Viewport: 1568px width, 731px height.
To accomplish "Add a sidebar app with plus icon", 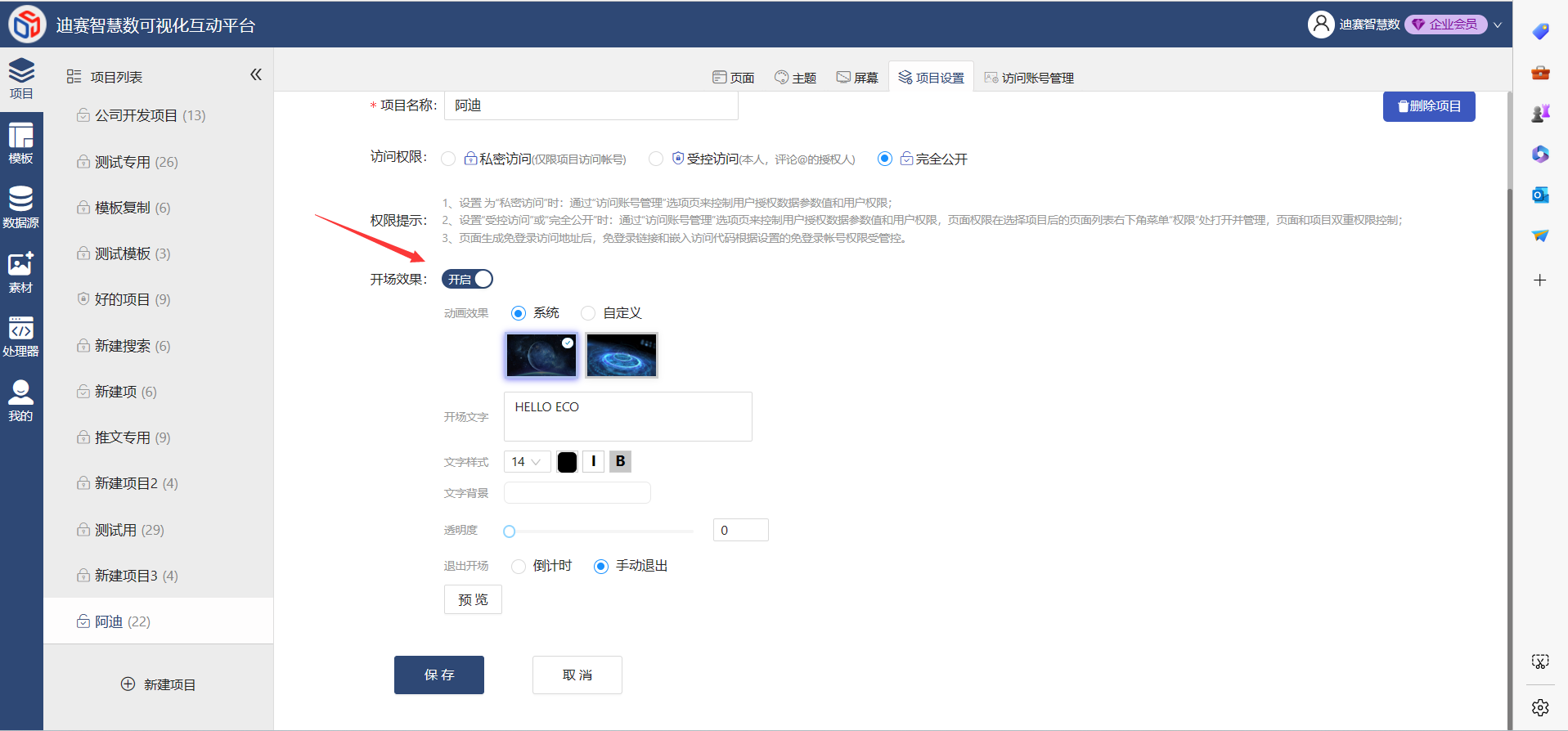I will coord(1540,280).
